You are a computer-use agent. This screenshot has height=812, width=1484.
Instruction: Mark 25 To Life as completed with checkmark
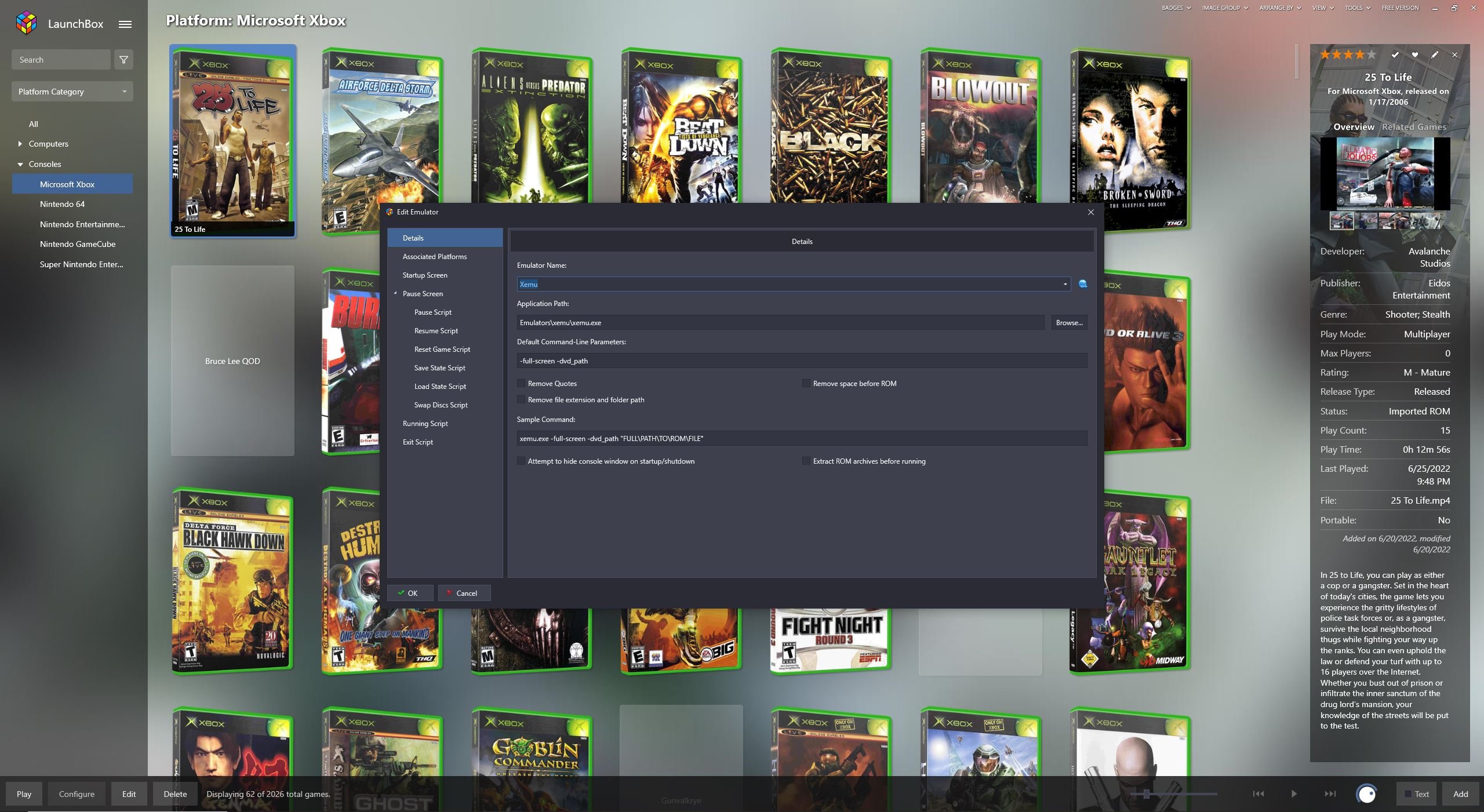coord(1395,54)
